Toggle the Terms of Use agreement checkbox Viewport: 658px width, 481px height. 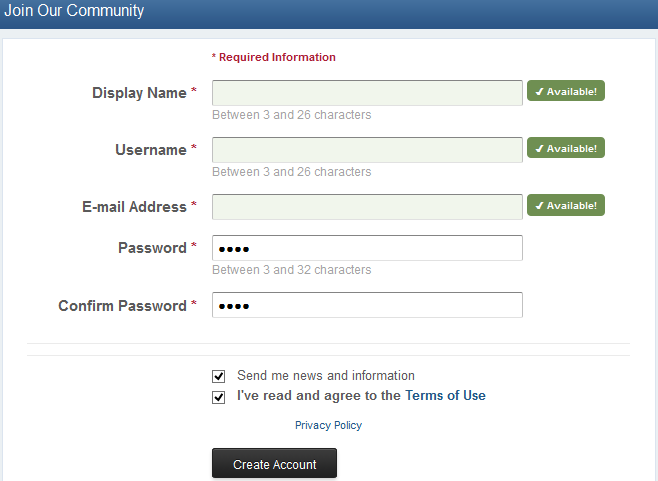219,397
